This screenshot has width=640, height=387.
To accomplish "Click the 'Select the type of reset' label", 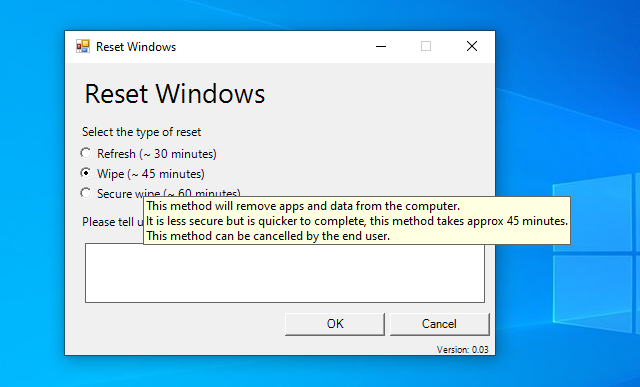I will point(142,132).
